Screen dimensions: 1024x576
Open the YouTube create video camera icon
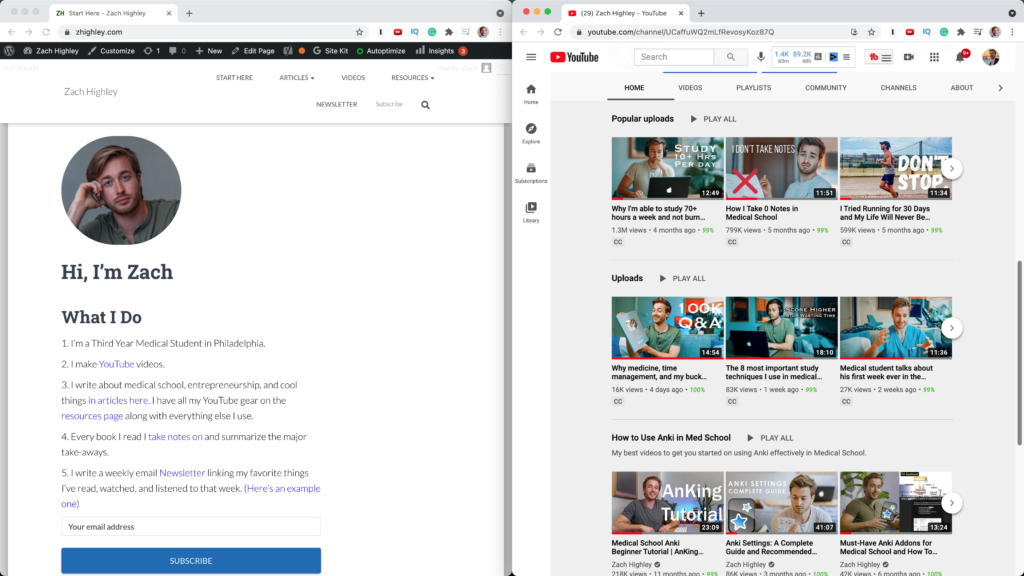[908, 57]
